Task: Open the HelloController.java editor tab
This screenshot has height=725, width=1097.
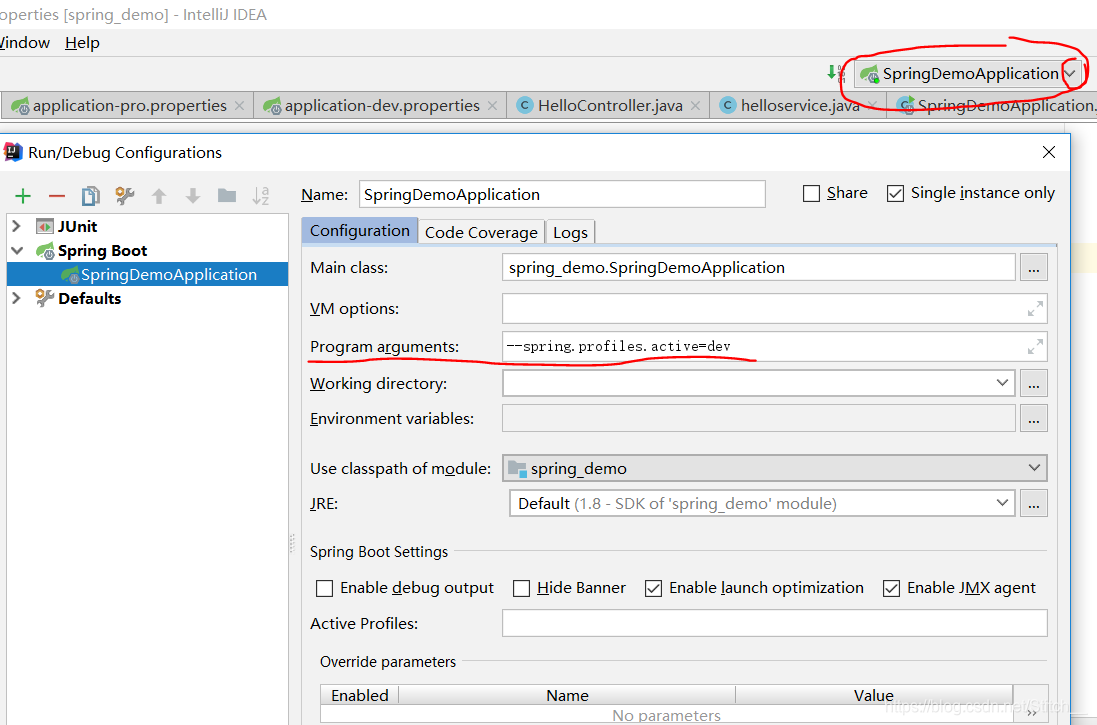Action: [610, 106]
